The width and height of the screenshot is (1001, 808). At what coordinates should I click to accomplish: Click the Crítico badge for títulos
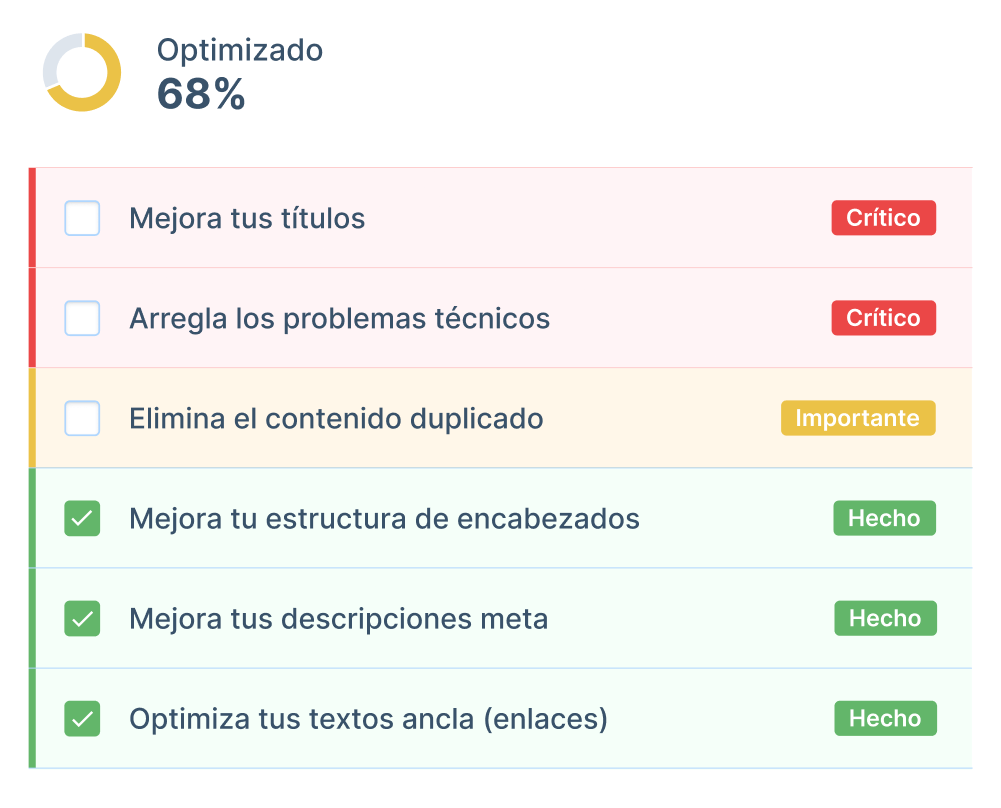pos(883,218)
